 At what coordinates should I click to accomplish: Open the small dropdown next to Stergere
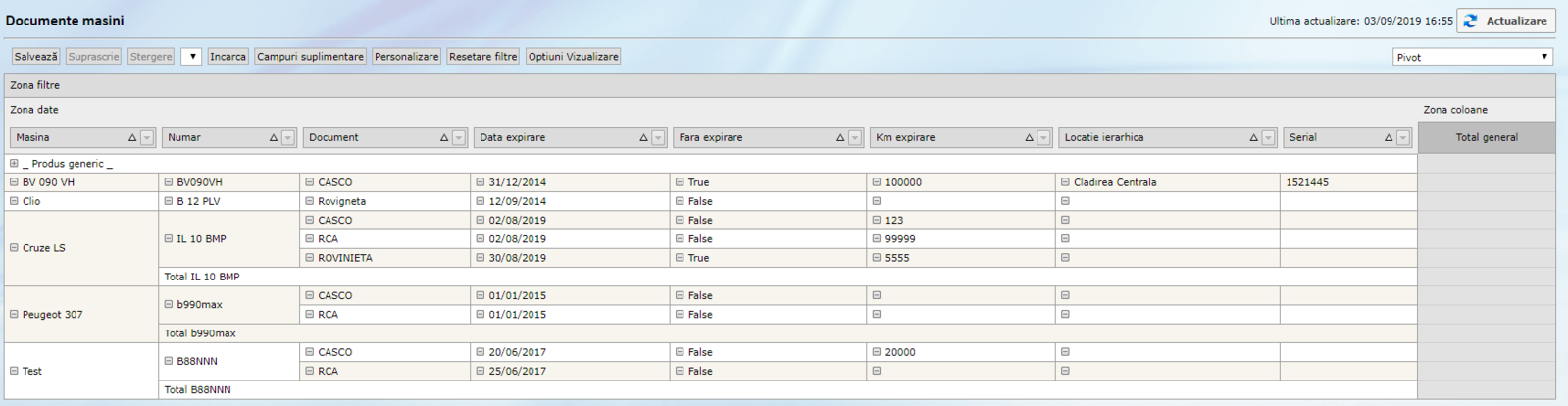point(192,57)
